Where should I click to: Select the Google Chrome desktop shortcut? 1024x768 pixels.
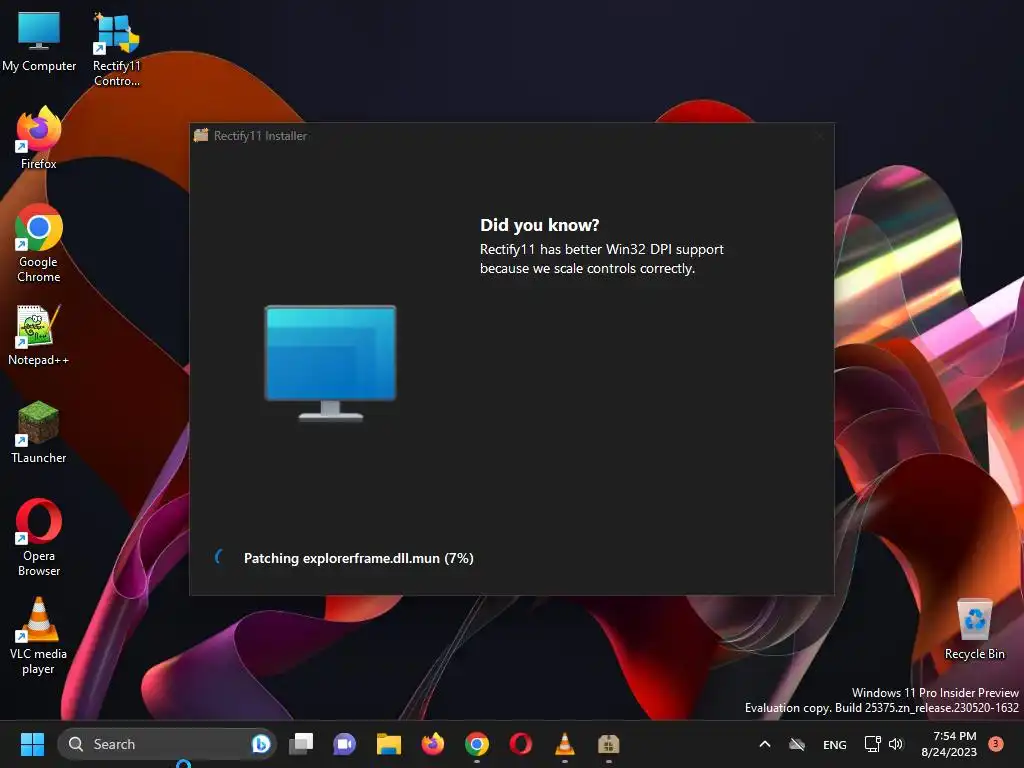(39, 244)
